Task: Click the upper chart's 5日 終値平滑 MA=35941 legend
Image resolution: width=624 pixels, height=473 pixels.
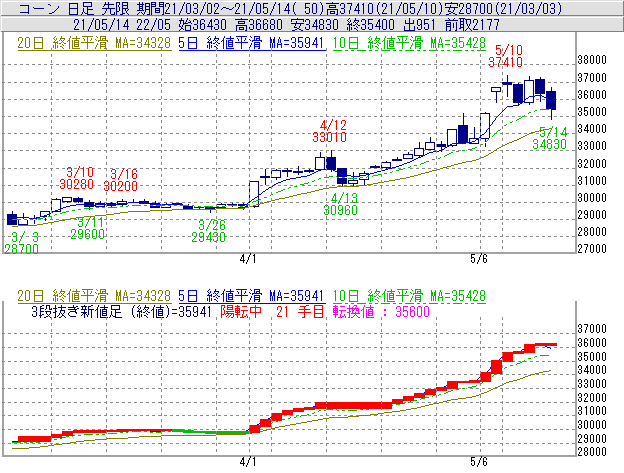Action: coord(252,43)
